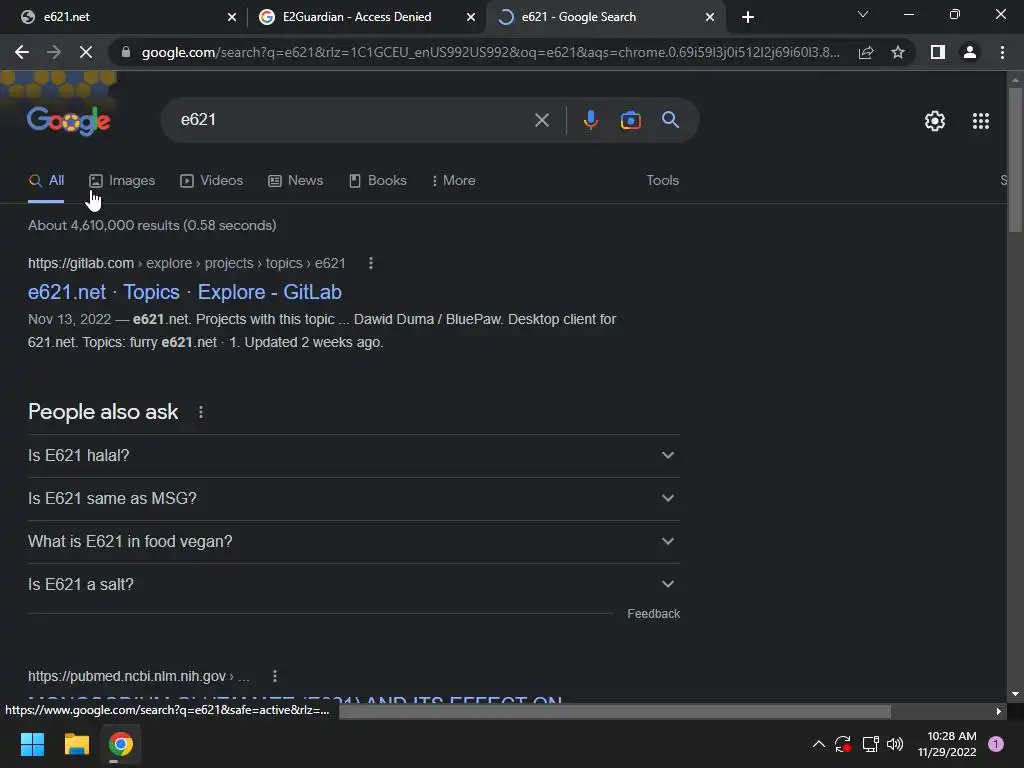The image size is (1024, 768).
Task: Stop loading the page
Action: (86, 52)
